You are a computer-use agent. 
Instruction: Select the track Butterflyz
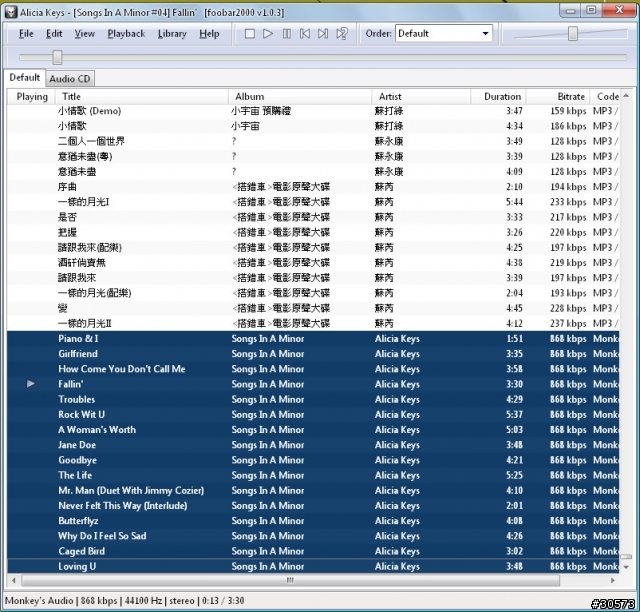coord(313,521)
